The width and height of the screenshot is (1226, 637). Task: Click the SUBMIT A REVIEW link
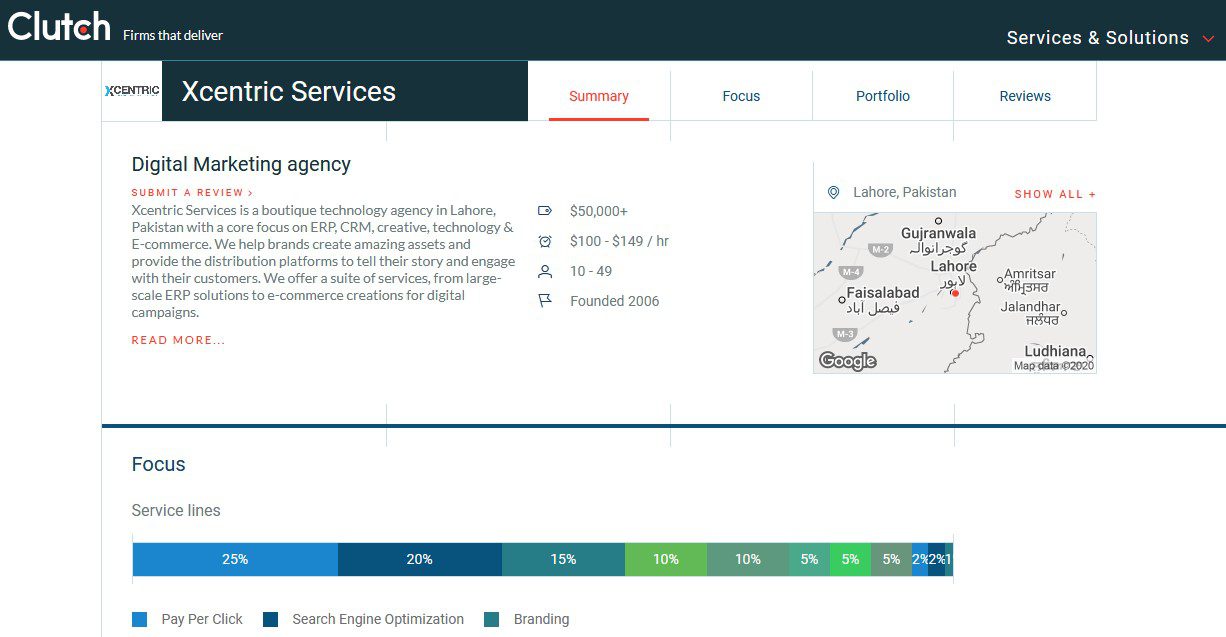point(192,192)
